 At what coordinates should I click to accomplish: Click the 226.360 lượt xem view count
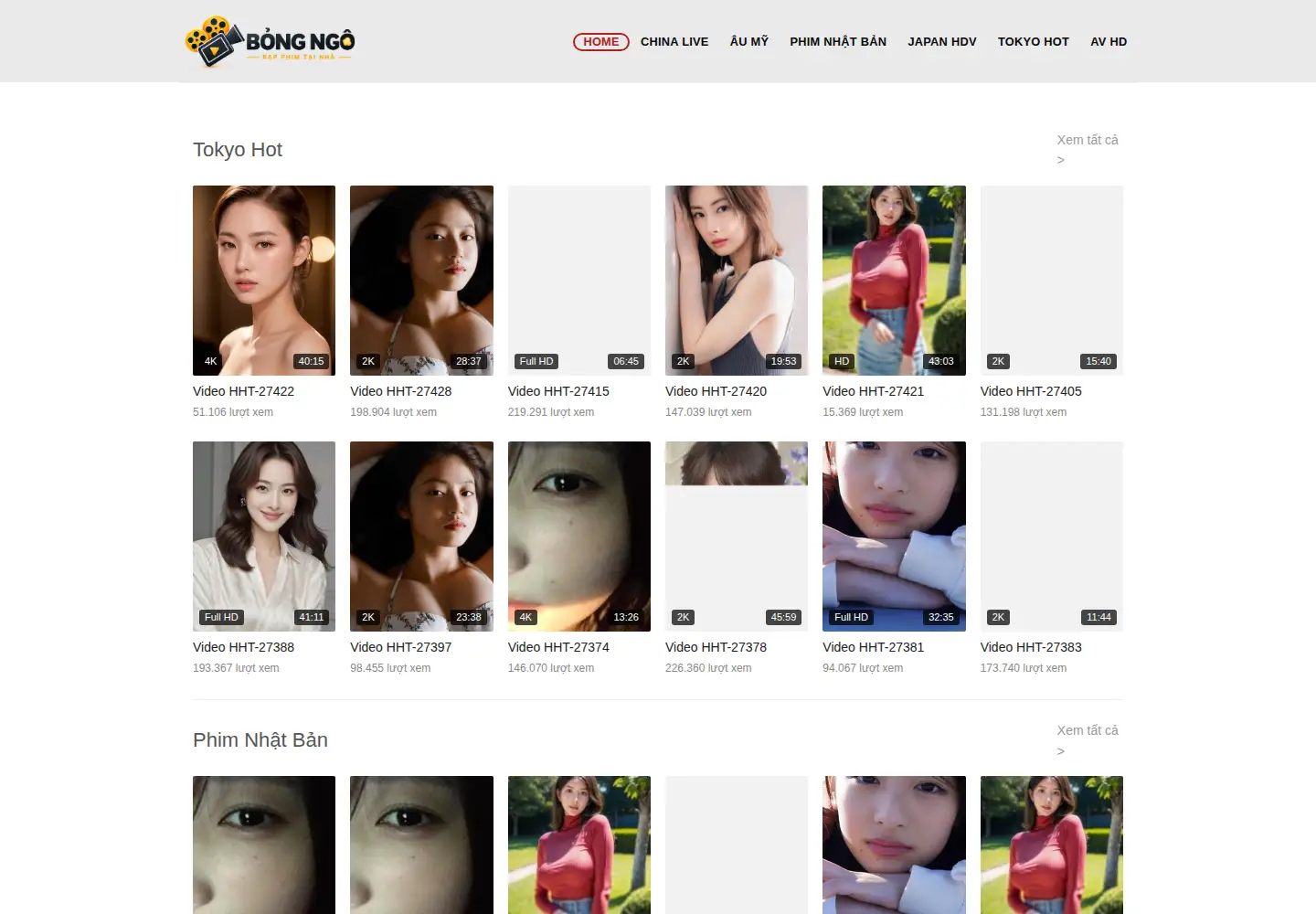coord(708,668)
